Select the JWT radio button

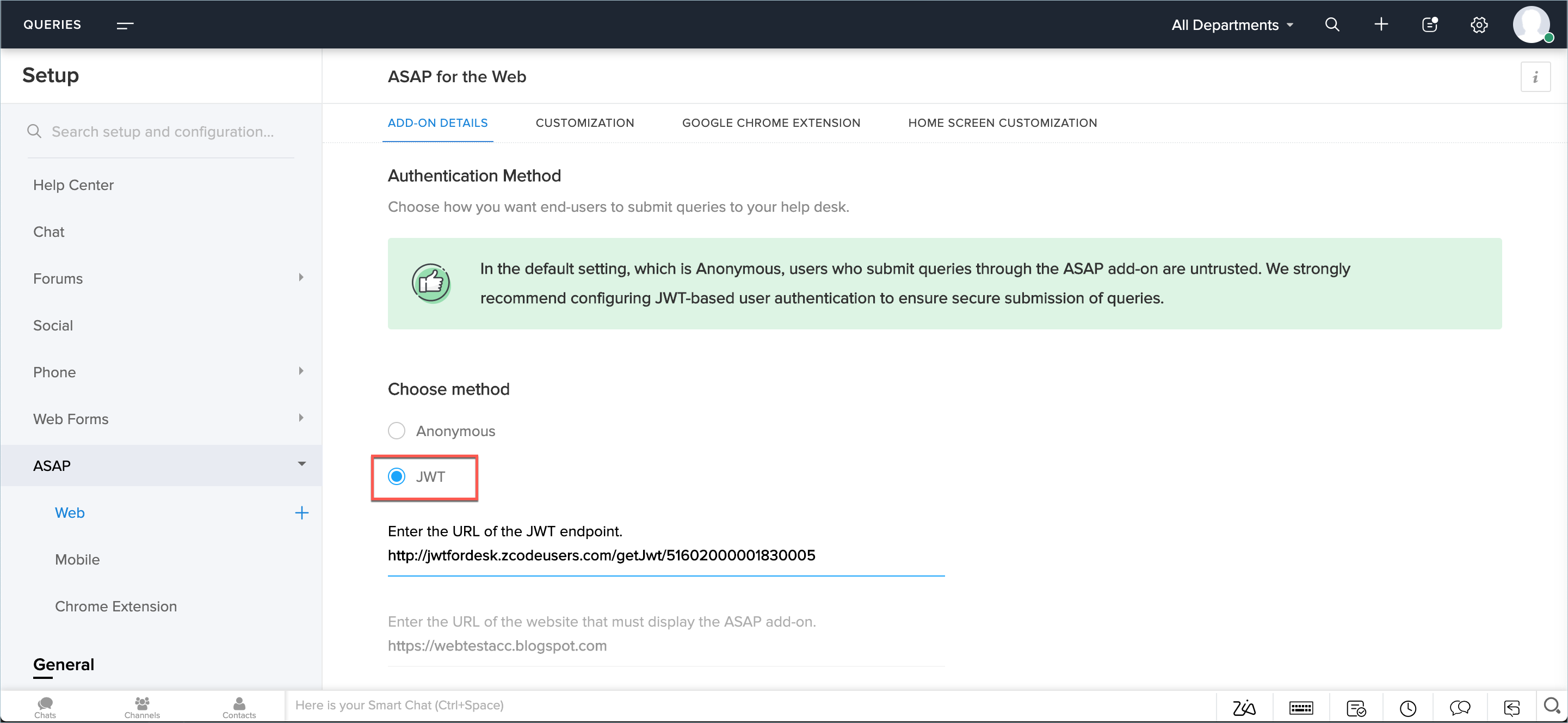[x=396, y=476]
